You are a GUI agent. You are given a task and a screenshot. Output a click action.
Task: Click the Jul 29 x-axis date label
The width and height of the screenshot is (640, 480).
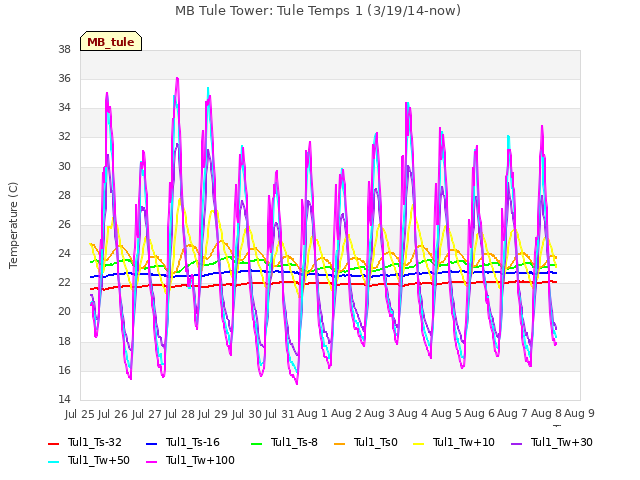pos(213,414)
